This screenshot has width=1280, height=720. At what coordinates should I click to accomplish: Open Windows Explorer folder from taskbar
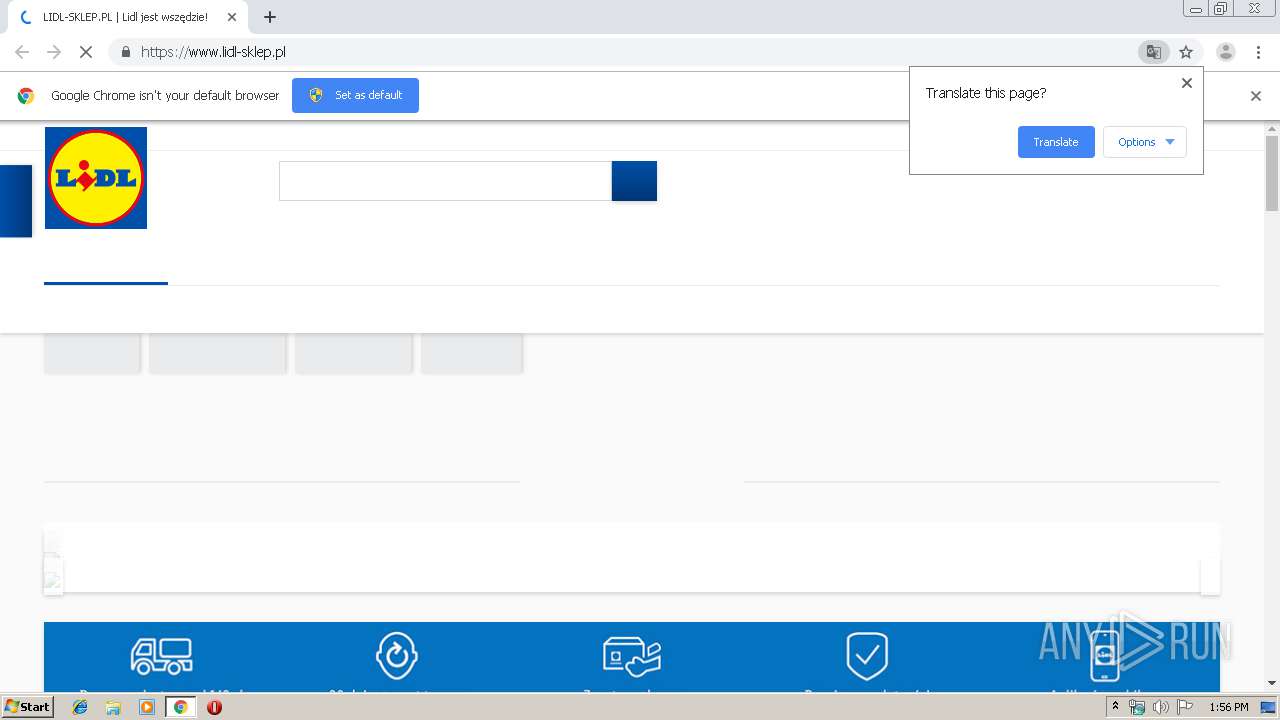click(x=113, y=707)
